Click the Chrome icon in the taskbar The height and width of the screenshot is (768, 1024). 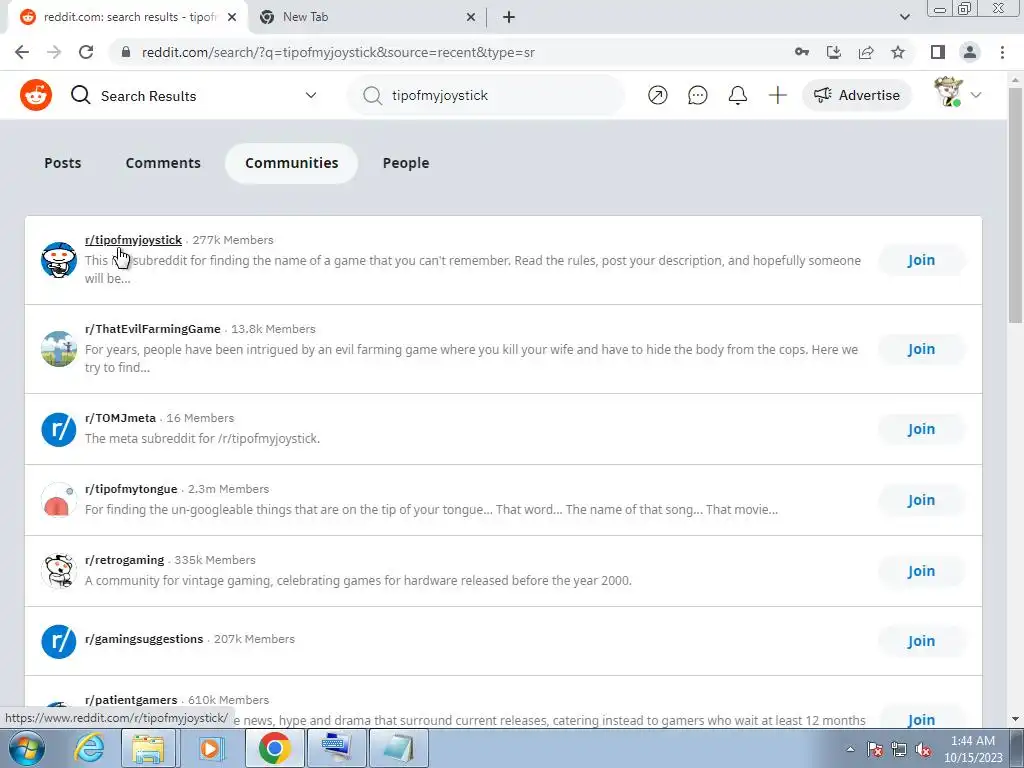[x=274, y=748]
